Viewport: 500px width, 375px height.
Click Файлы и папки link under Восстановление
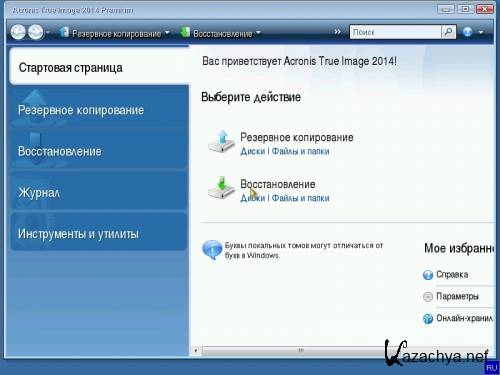coord(301,198)
